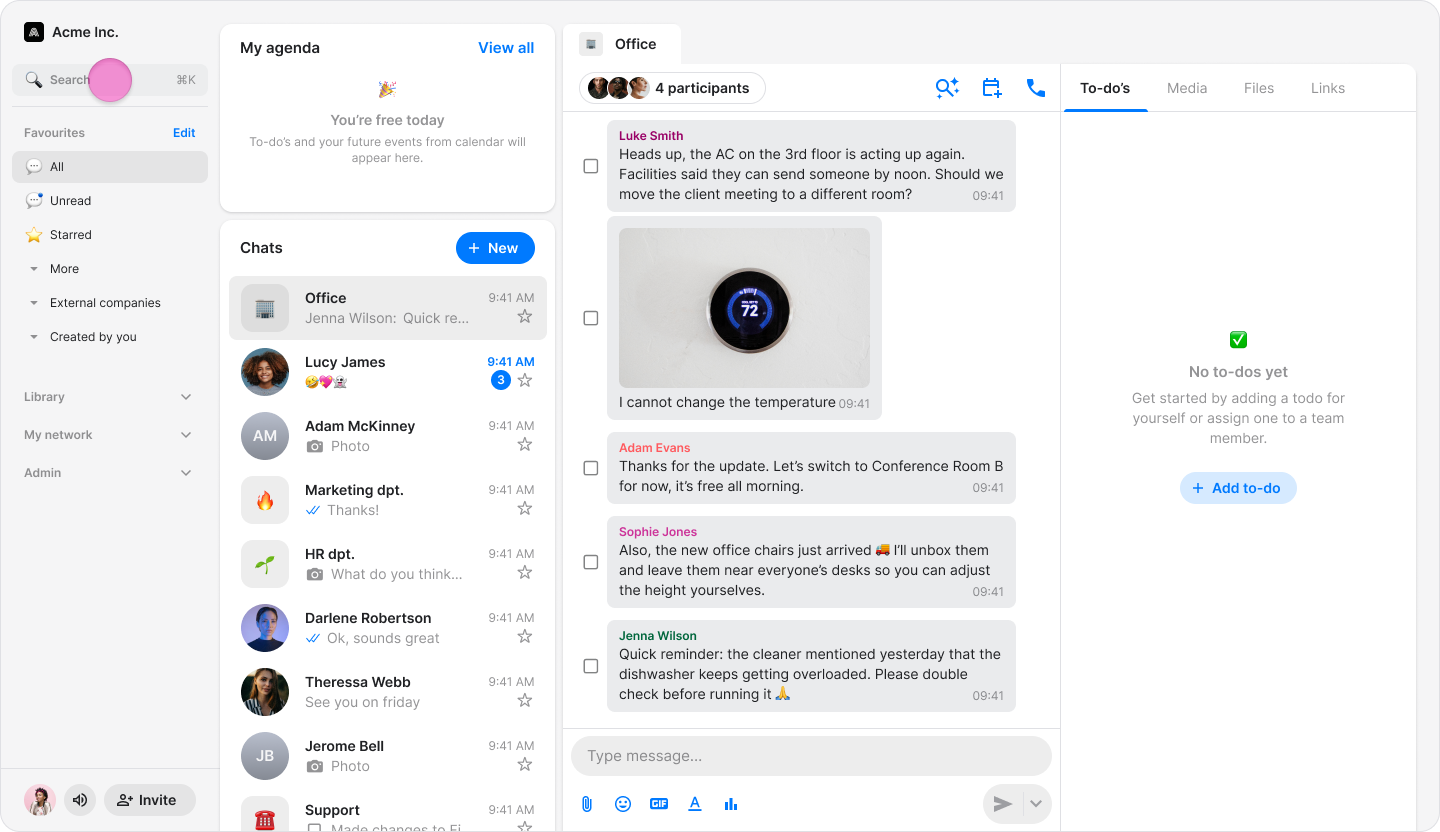
Task: Select the Office chat tab
Action: (x=622, y=44)
